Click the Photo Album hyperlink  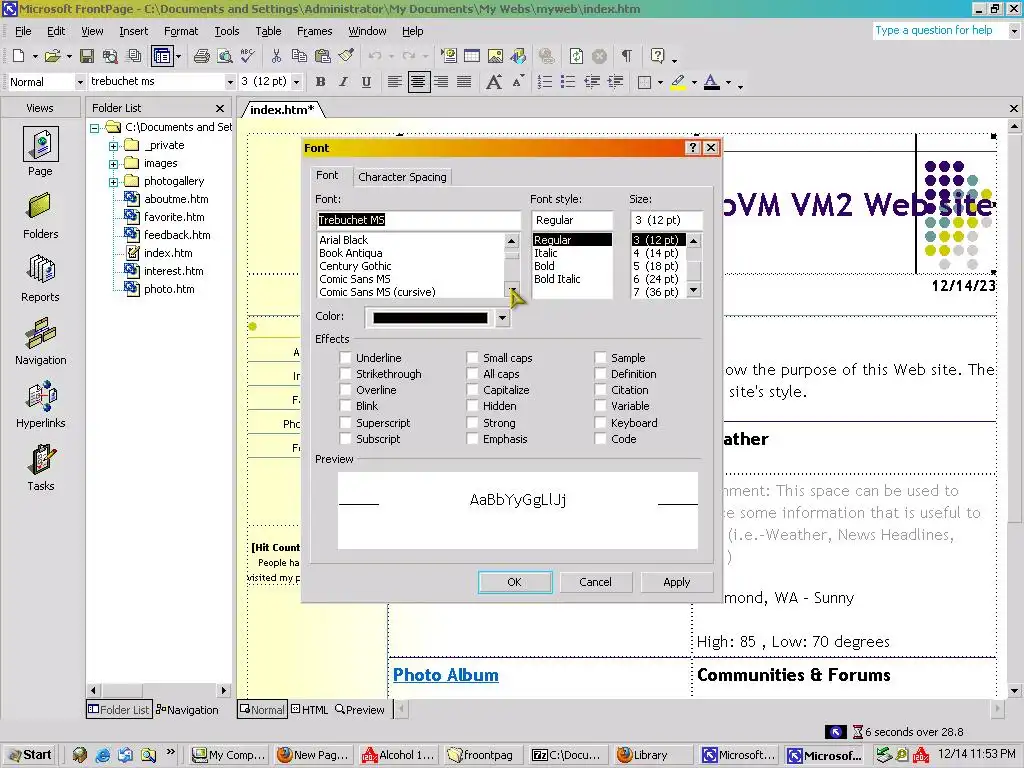[445, 675]
